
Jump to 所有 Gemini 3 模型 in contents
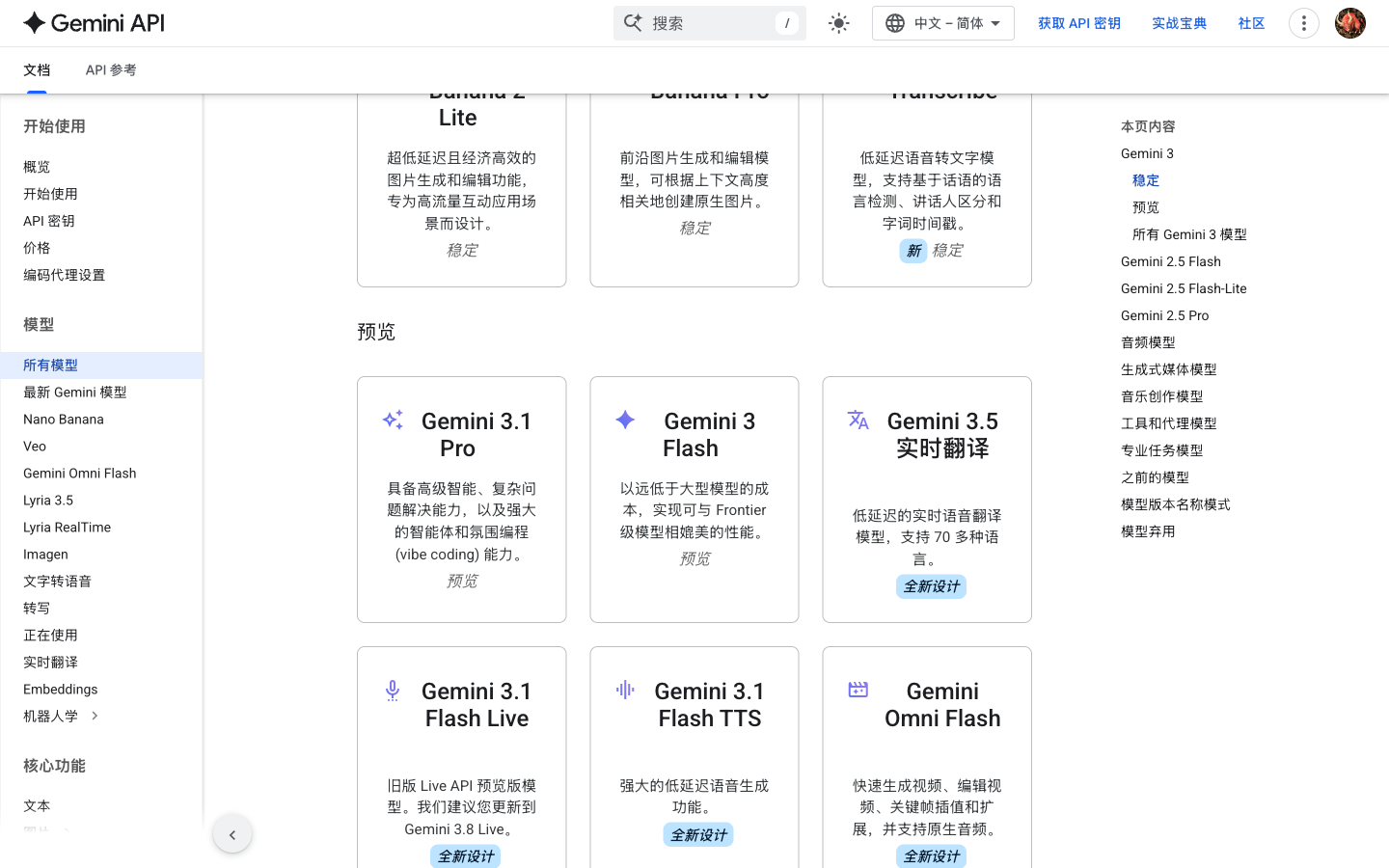click(x=1189, y=234)
